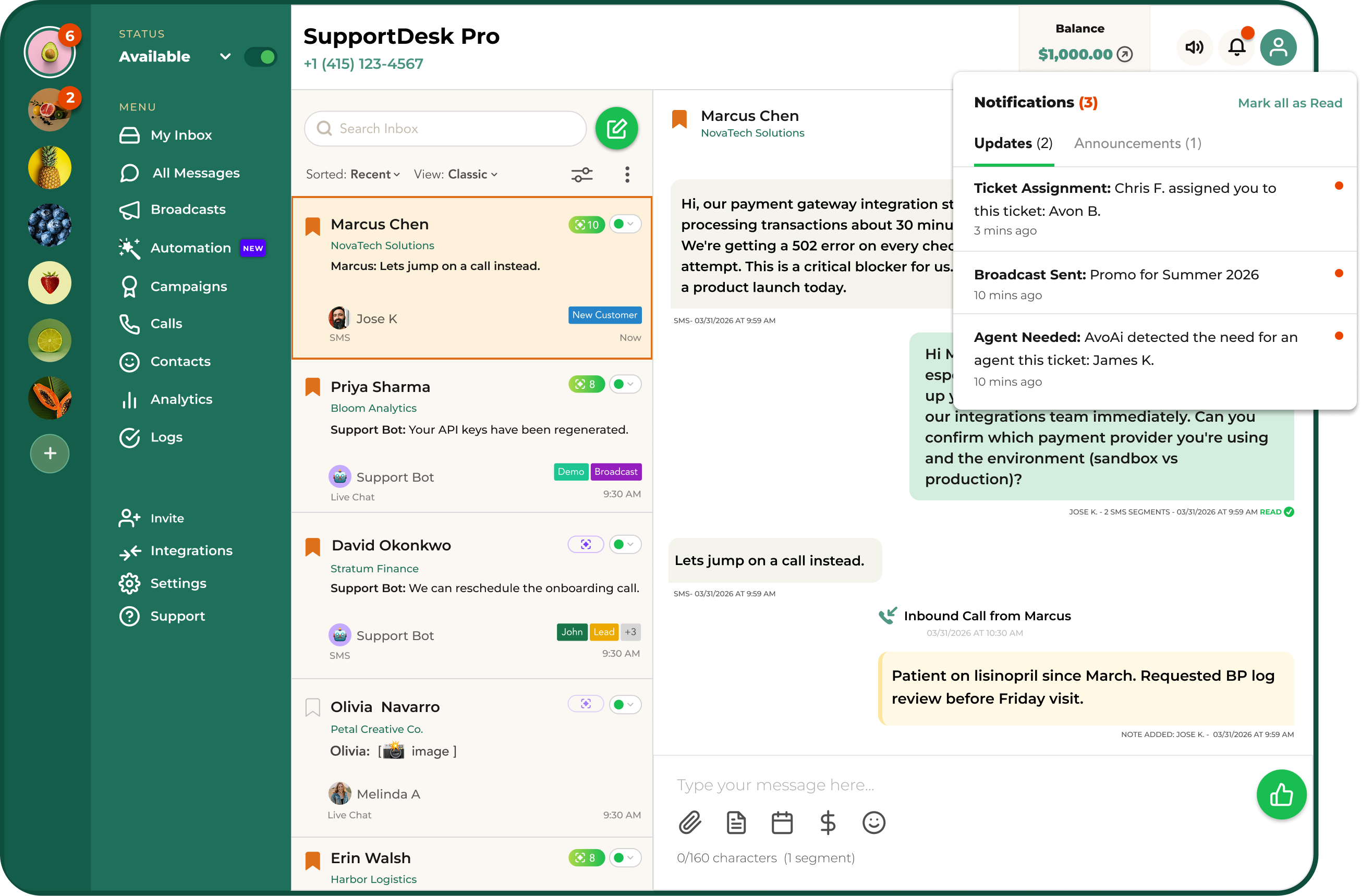Open All Messages menu item
Image resolution: width=1361 pixels, height=896 pixels.
pos(179,173)
